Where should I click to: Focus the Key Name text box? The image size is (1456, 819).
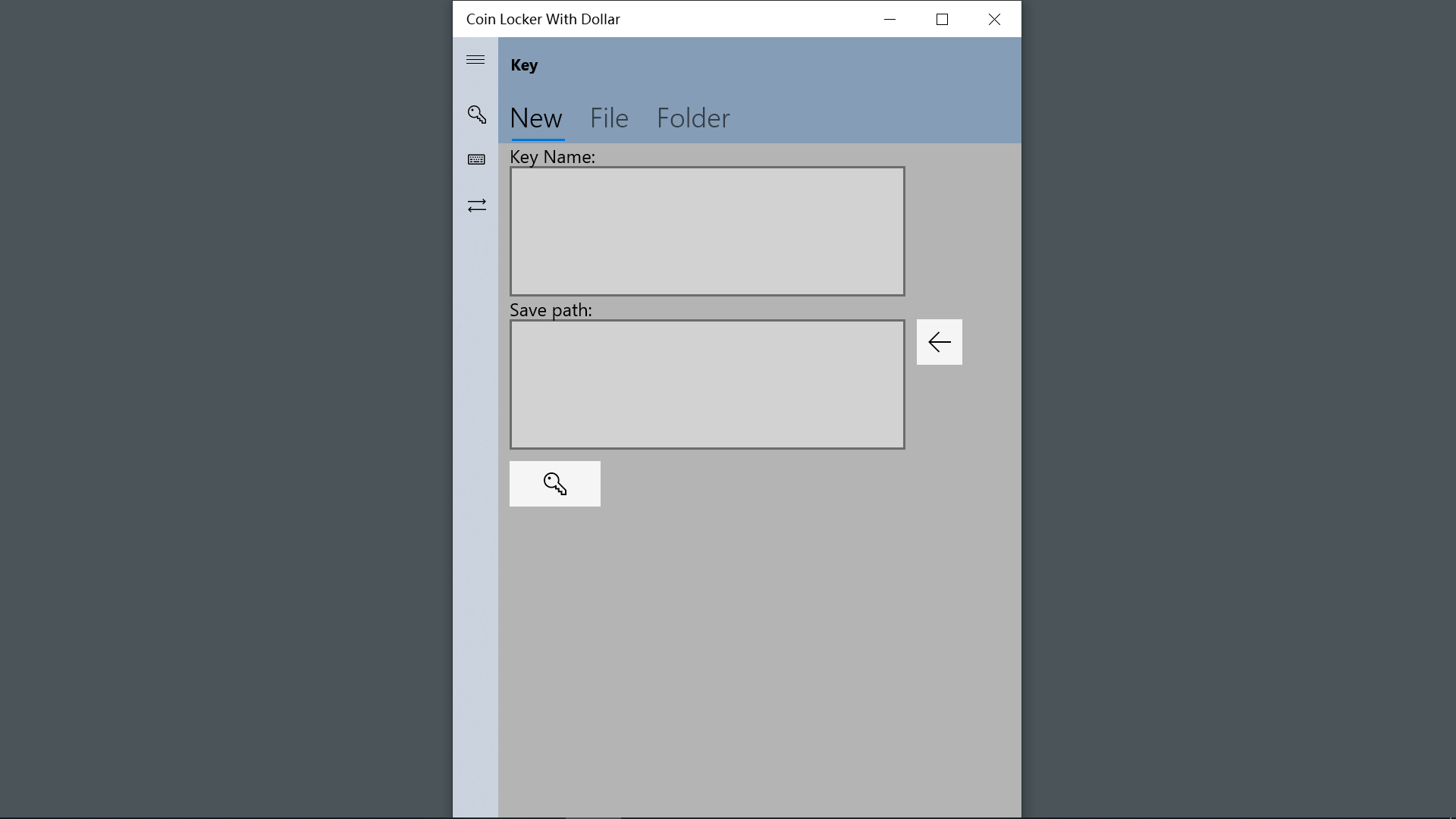tap(707, 231)
